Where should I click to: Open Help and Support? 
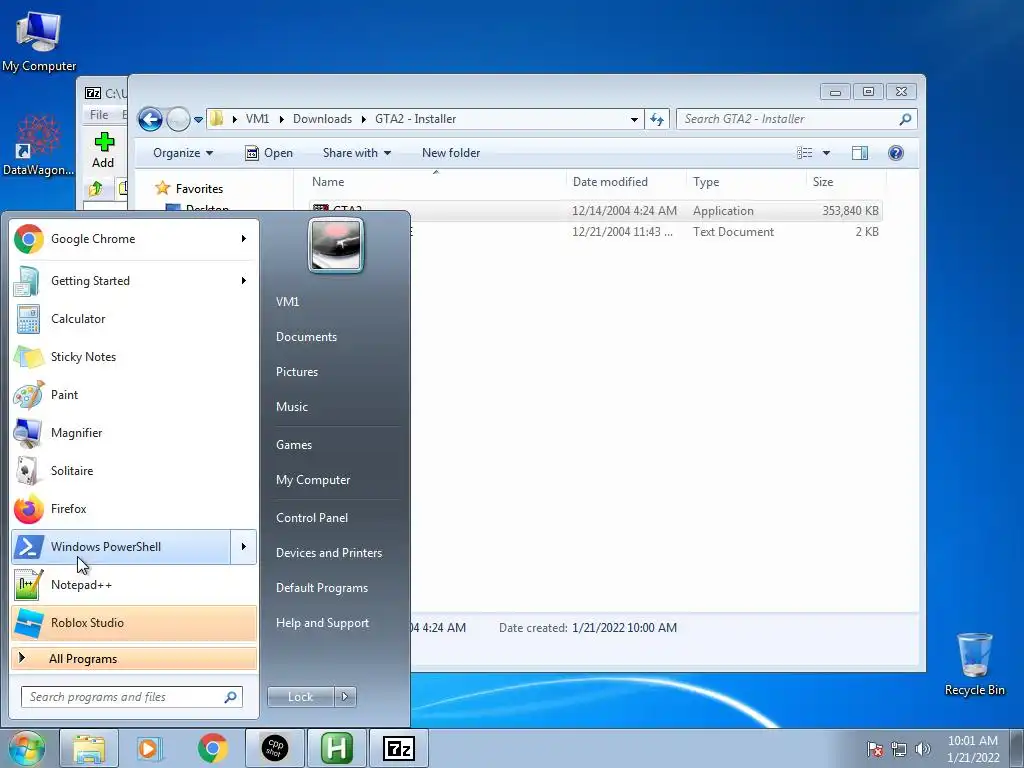[322, 623]
